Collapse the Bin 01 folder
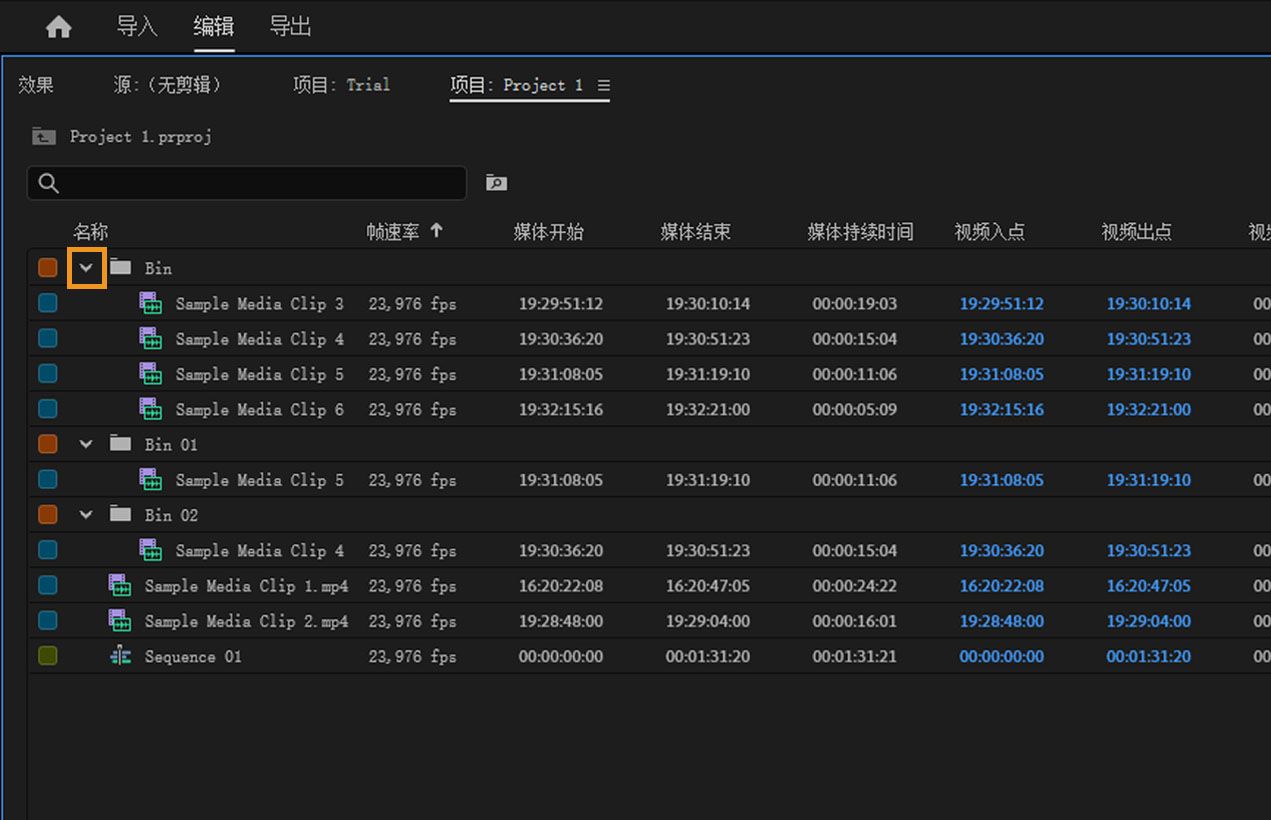The image size is (1271, 820). tap(86, 444)
